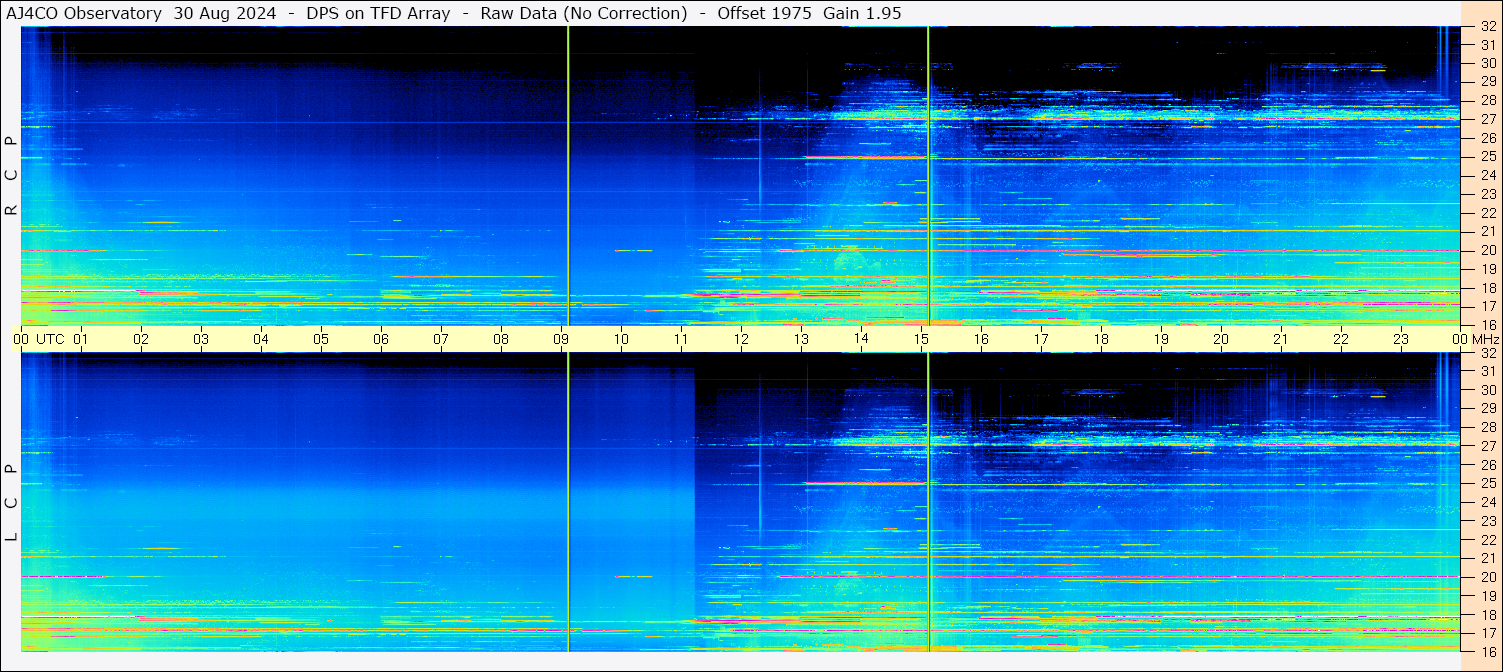The image size is (1503, 672).
Task: Click the 27 MHz label on lower frequency scale
Action: [x=1487, y=446]
